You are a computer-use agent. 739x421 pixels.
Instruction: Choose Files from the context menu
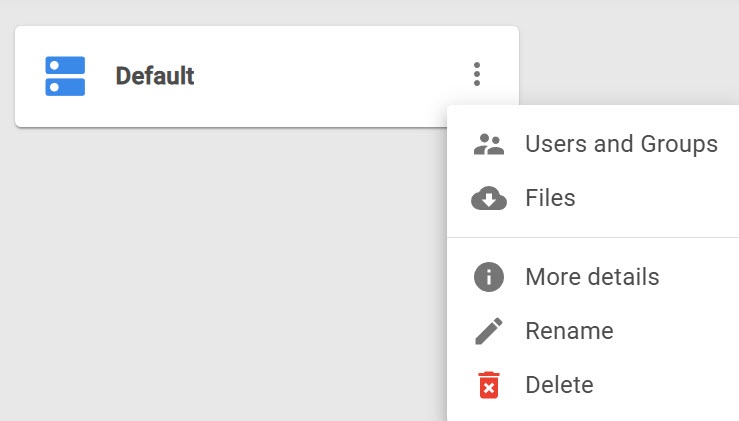tap(550, 198)
